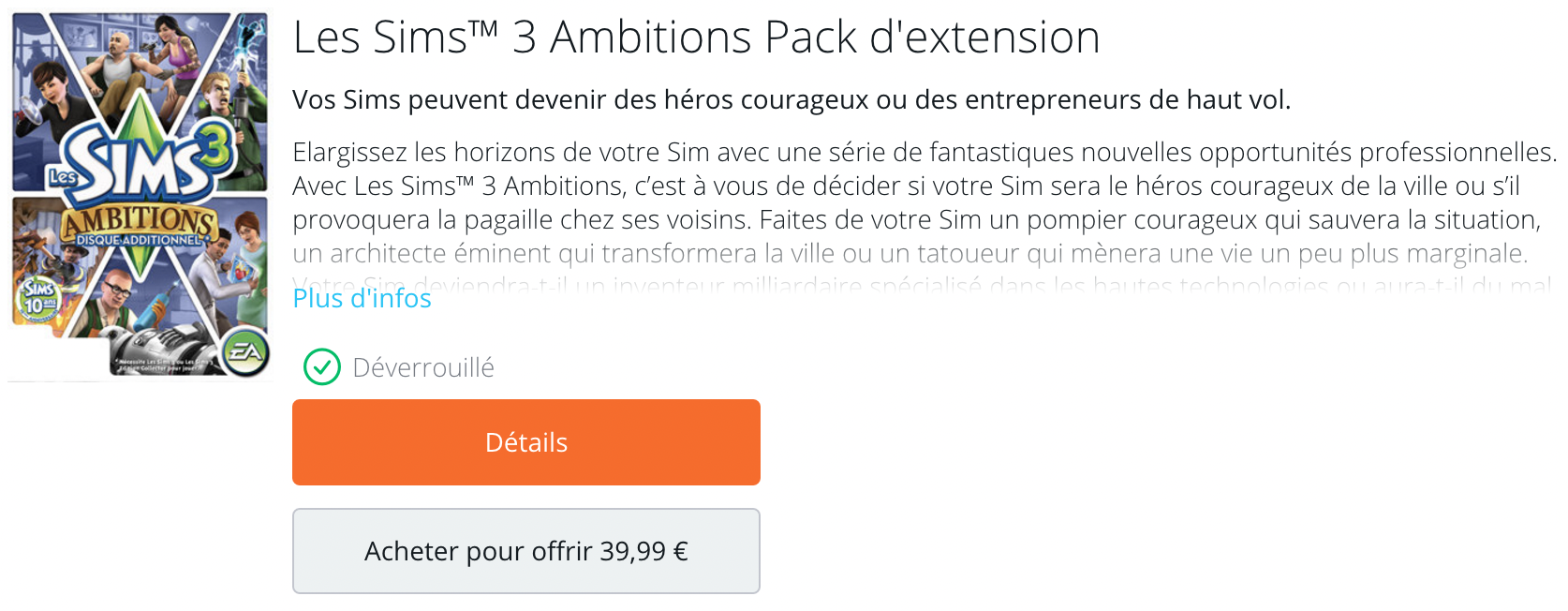Click the Déverrouillé status label

[422, 368]
